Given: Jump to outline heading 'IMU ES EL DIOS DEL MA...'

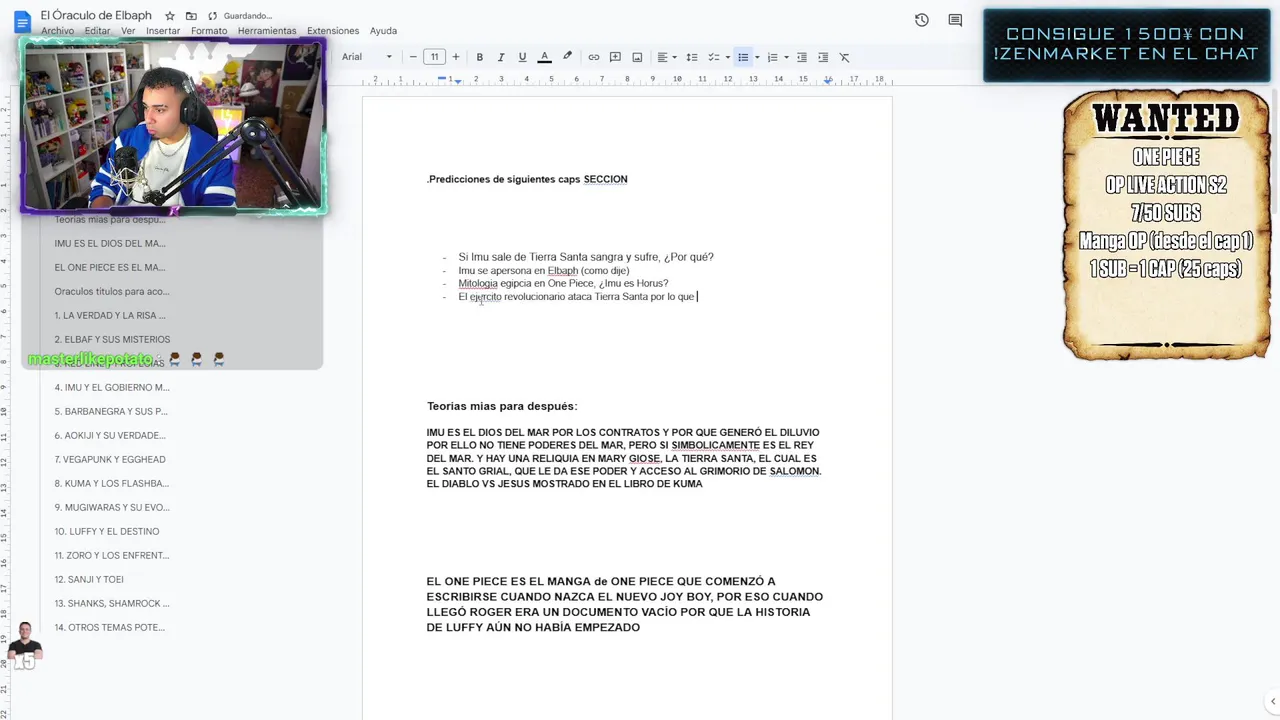Looking at the screenshot, I should coord(110,243).
